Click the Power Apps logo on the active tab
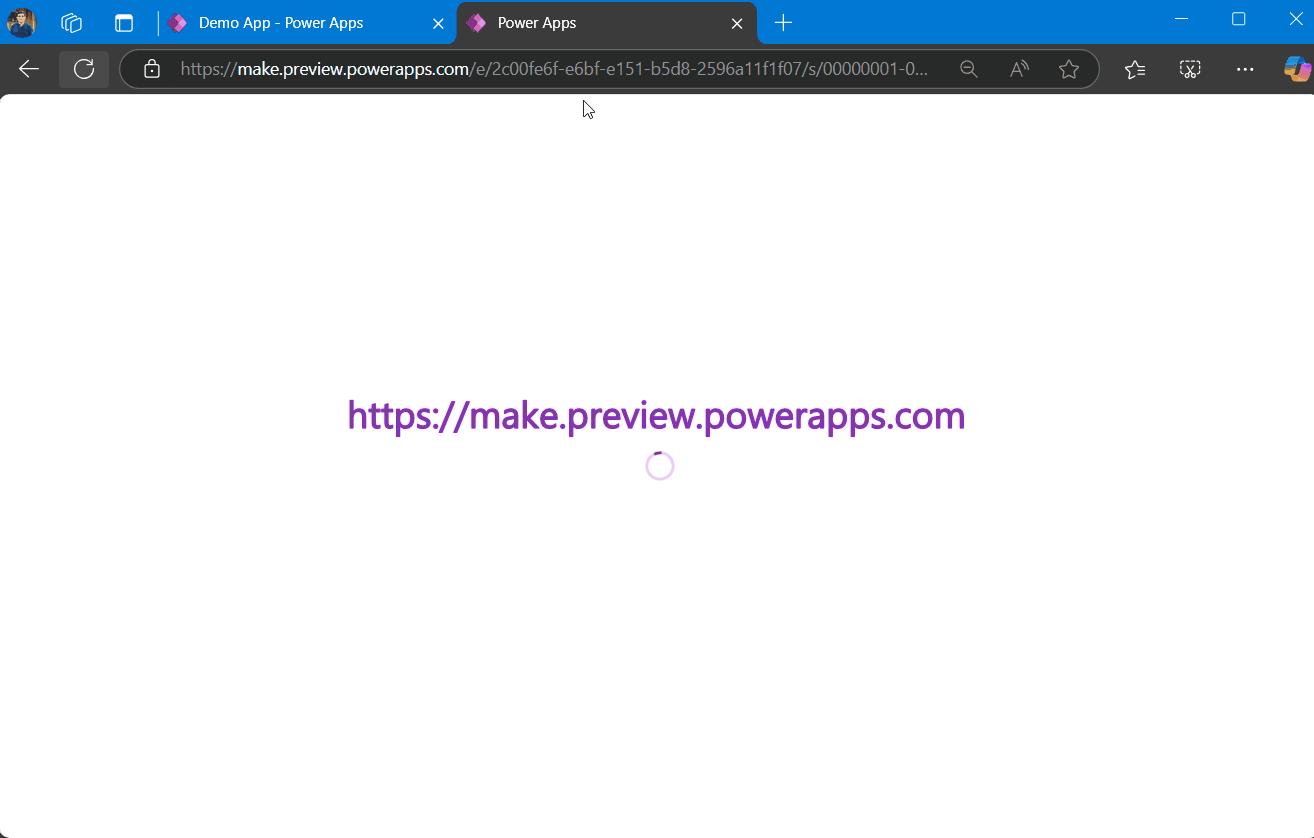This screenshot has height=838, width=1314. [474, 22]
